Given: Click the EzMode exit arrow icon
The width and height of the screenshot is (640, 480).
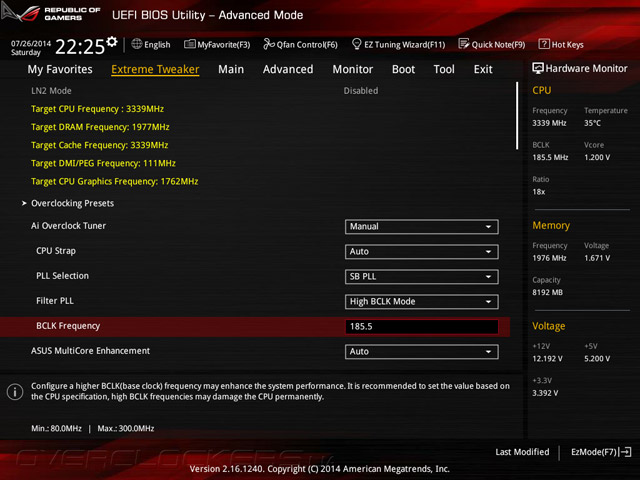Looking at the screenshot, I should pyautogui.click(x=625, y=452).
